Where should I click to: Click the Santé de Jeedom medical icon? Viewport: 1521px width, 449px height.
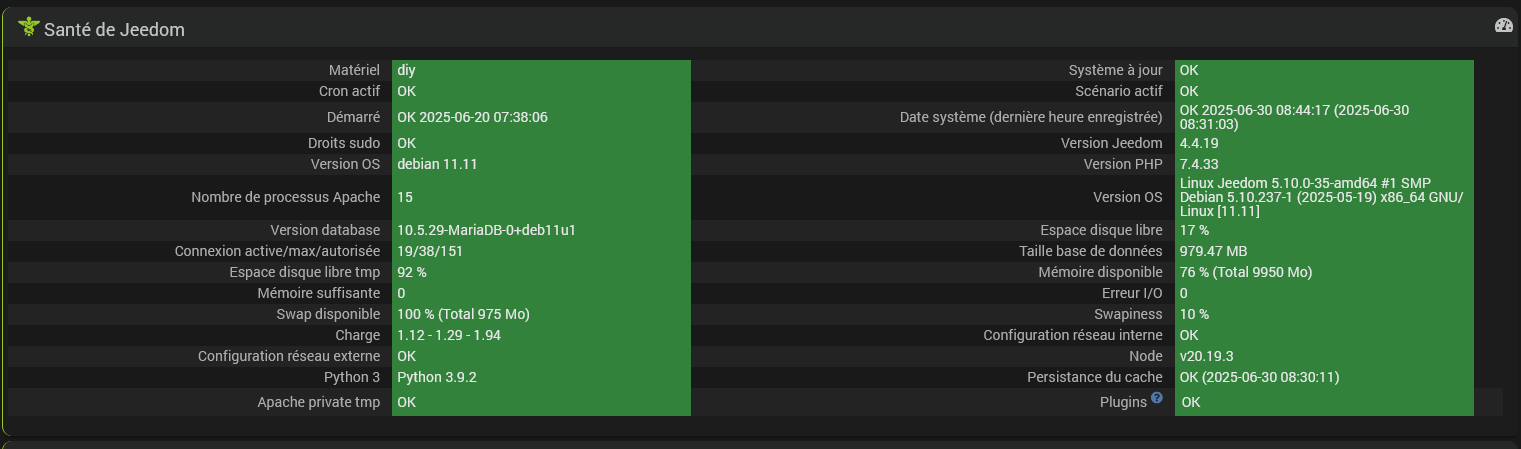tap(28, 28)
